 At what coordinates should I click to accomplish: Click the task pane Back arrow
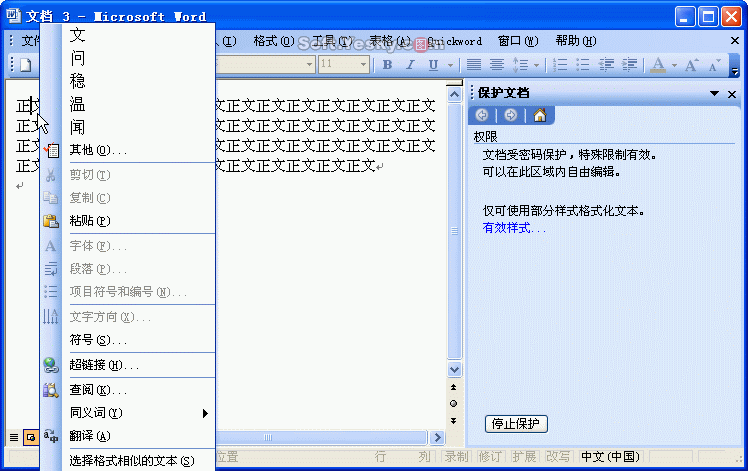coord(484,115)
